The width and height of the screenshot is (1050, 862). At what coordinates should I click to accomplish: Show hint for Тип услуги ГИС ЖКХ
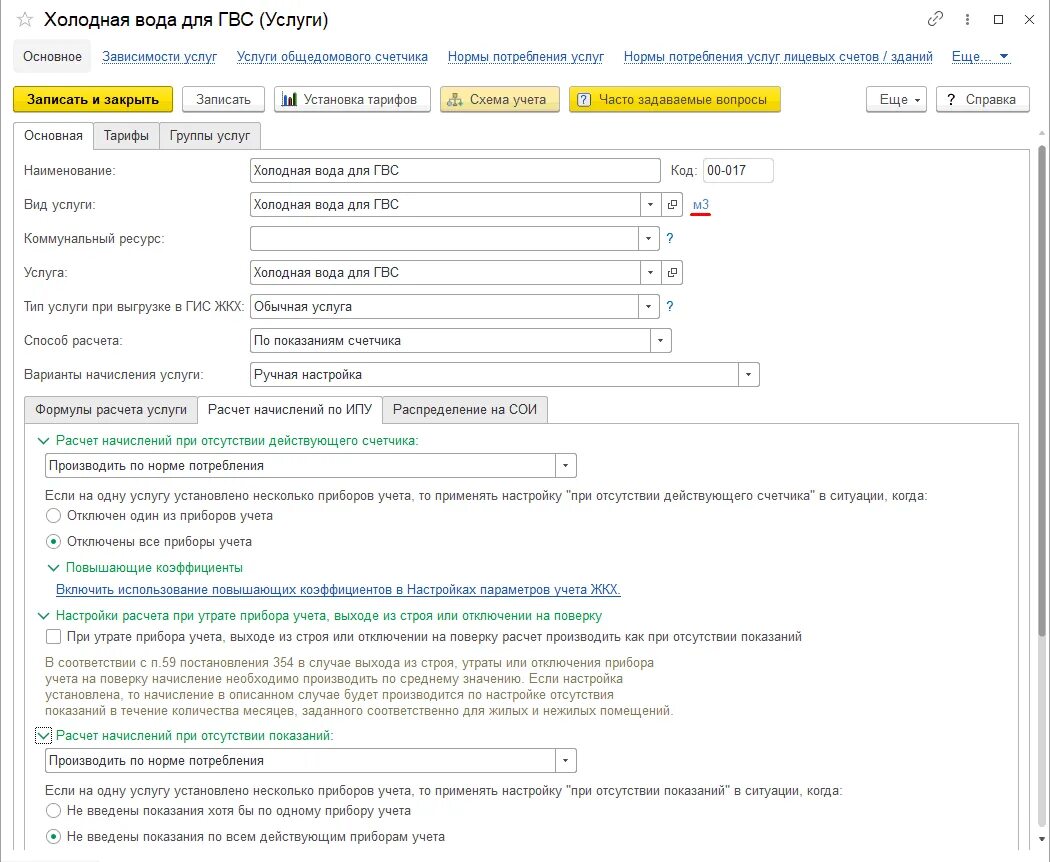click(x=670, y=307)
